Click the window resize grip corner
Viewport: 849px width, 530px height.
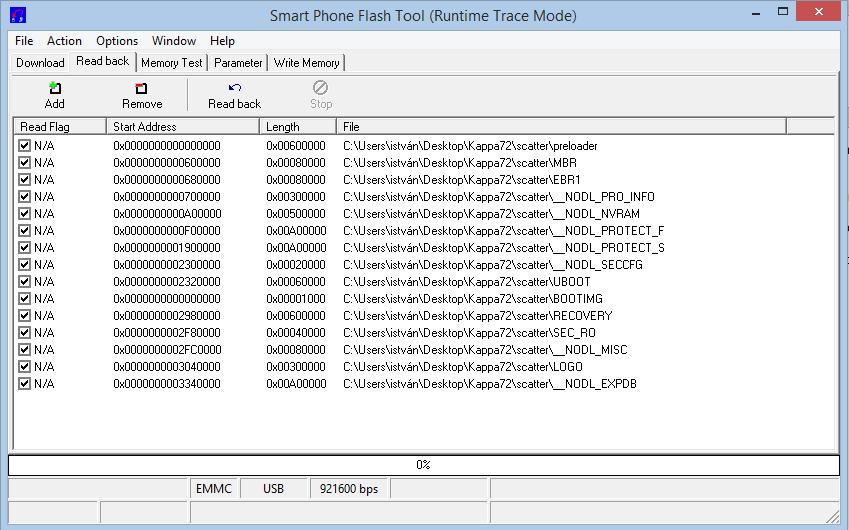tap(833, 517)
